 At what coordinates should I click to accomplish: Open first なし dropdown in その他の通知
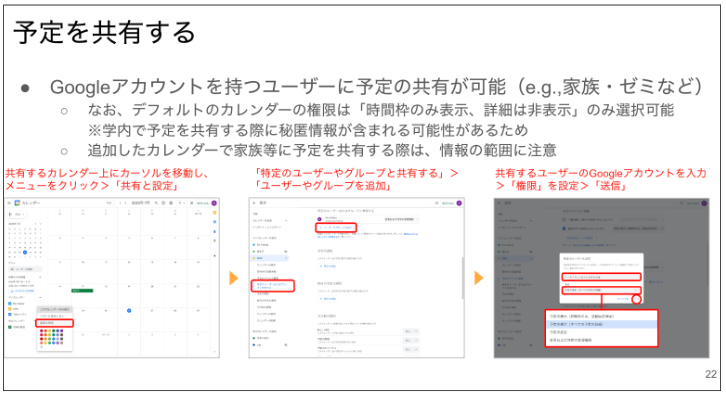(x=411, y=331)
